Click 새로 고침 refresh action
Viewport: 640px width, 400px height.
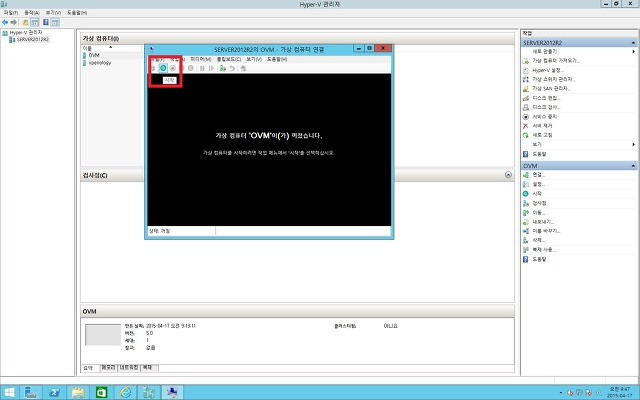542,135
